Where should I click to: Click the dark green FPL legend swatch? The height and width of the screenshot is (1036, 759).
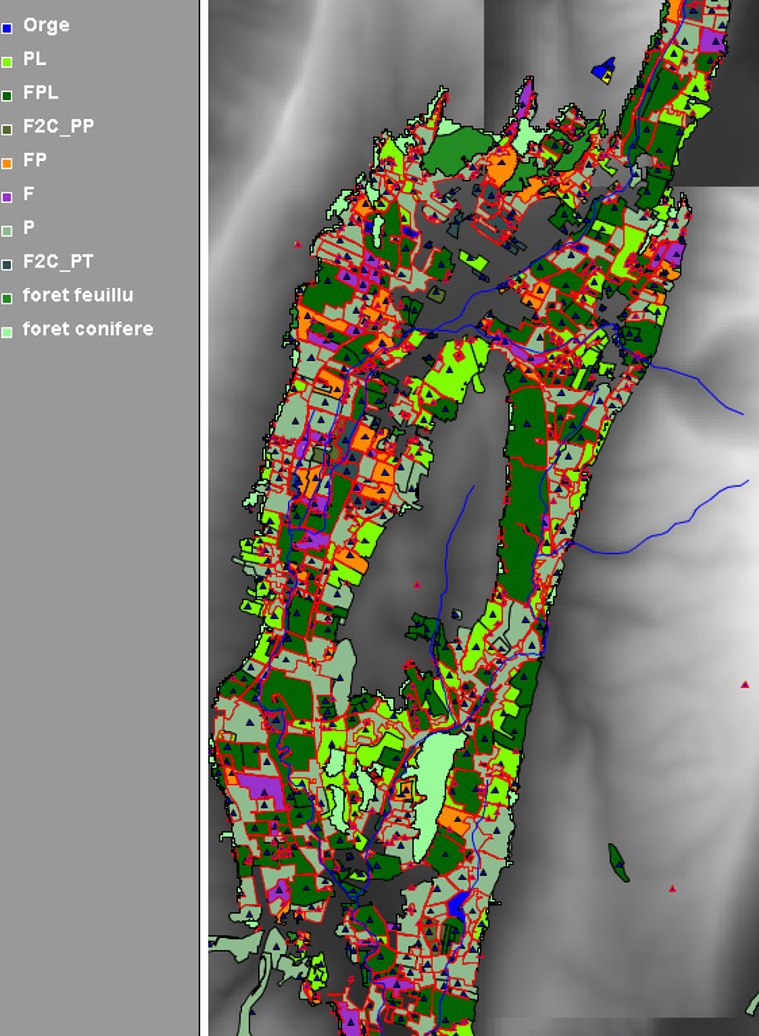point(7,95)
